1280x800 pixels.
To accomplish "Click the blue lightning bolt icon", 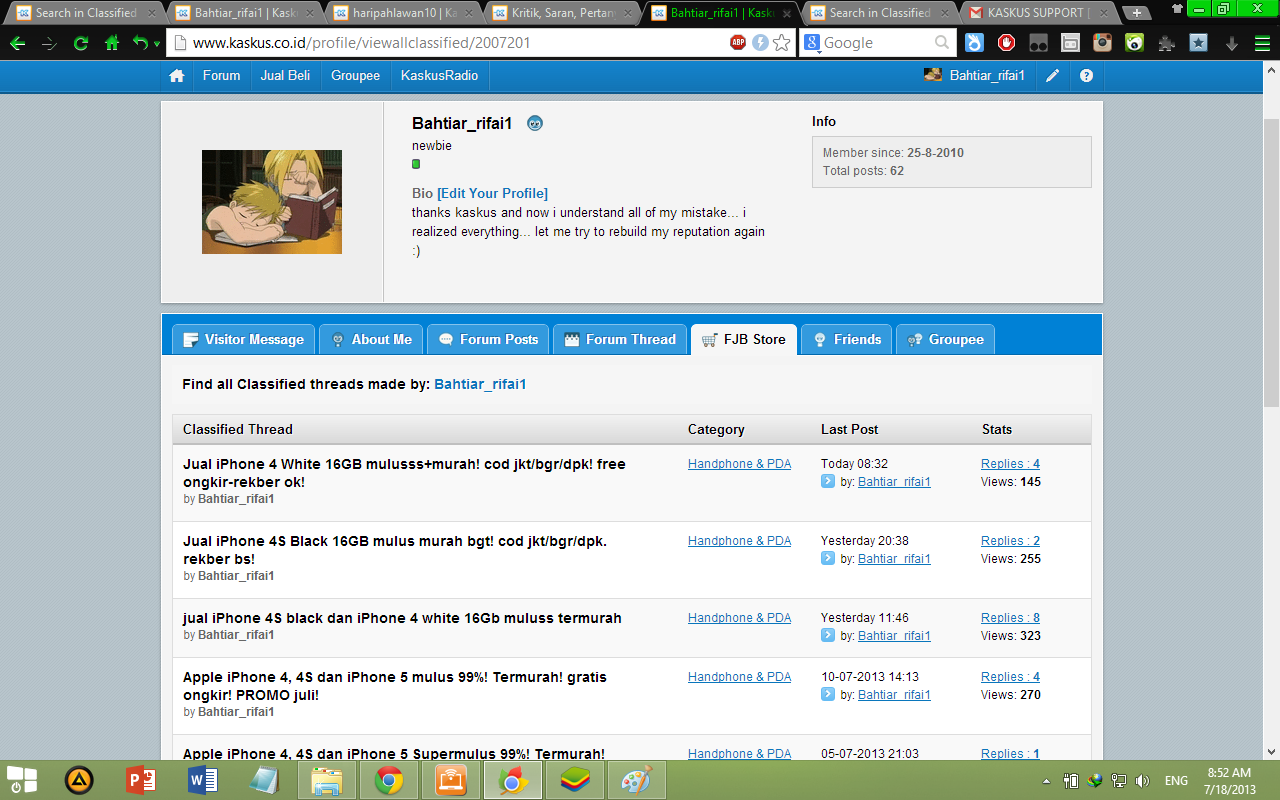I will [x=760, y=43].
